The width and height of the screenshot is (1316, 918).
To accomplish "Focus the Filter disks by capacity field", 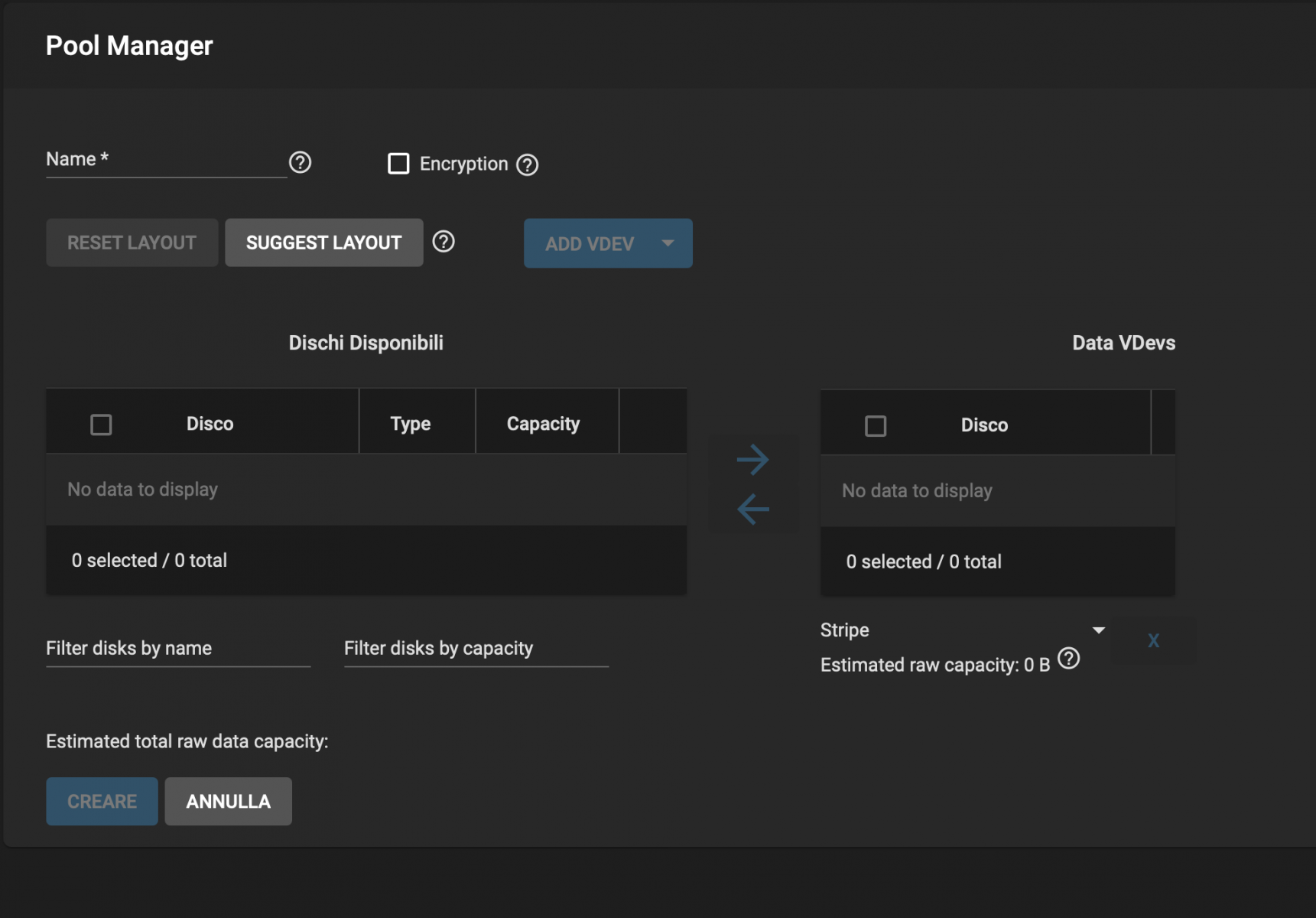I will click(x=476, y=649).
